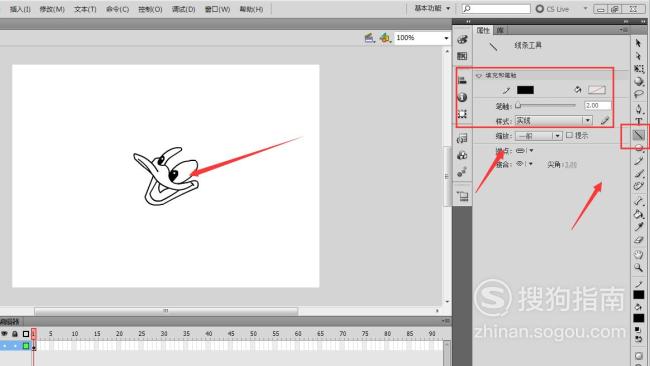650x366 pixels.
Task: Open the Swatches panel icon in dock
Action: coord(462,56)
